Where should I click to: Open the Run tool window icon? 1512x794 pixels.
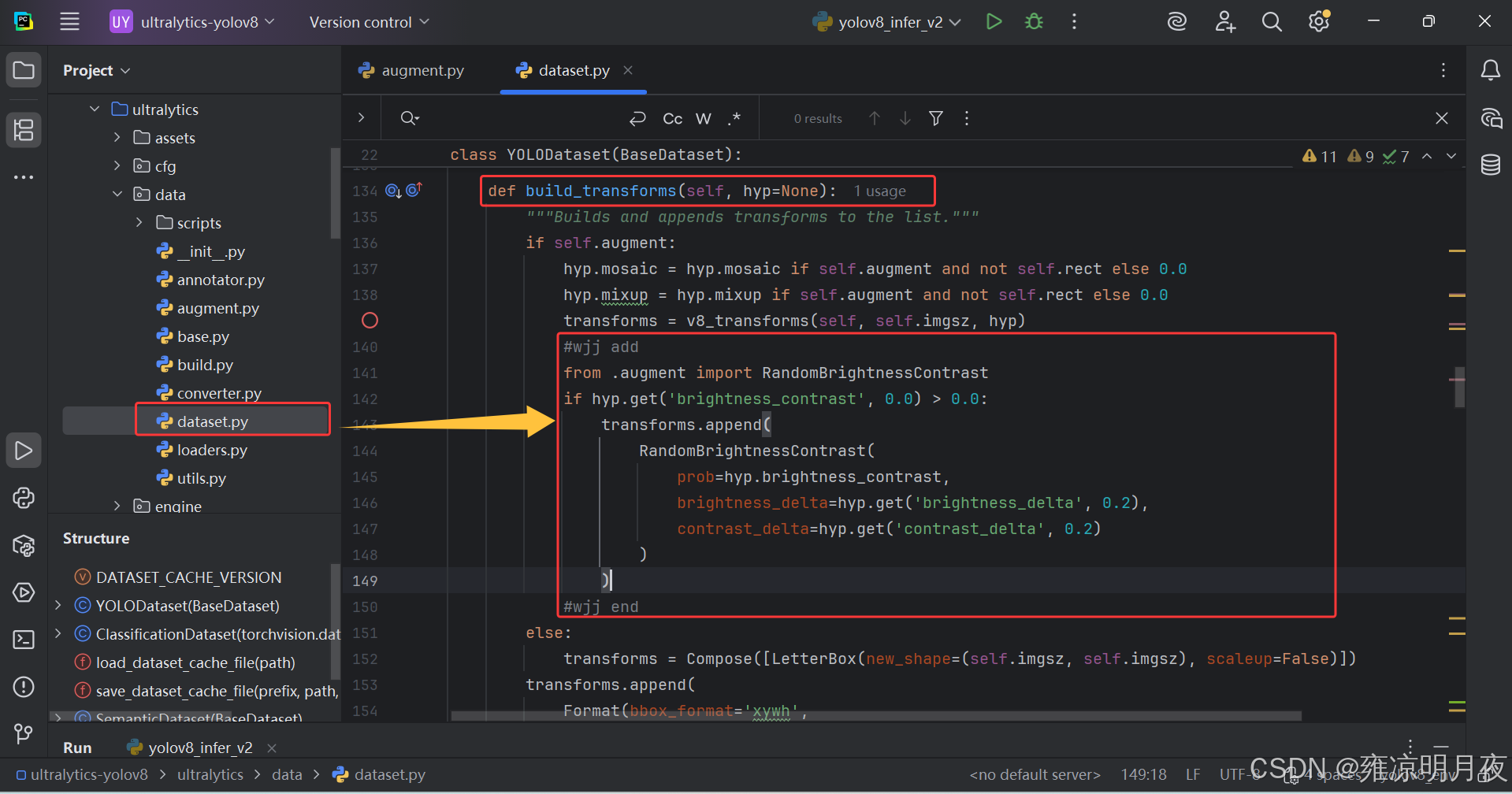[x=24, y=451]
